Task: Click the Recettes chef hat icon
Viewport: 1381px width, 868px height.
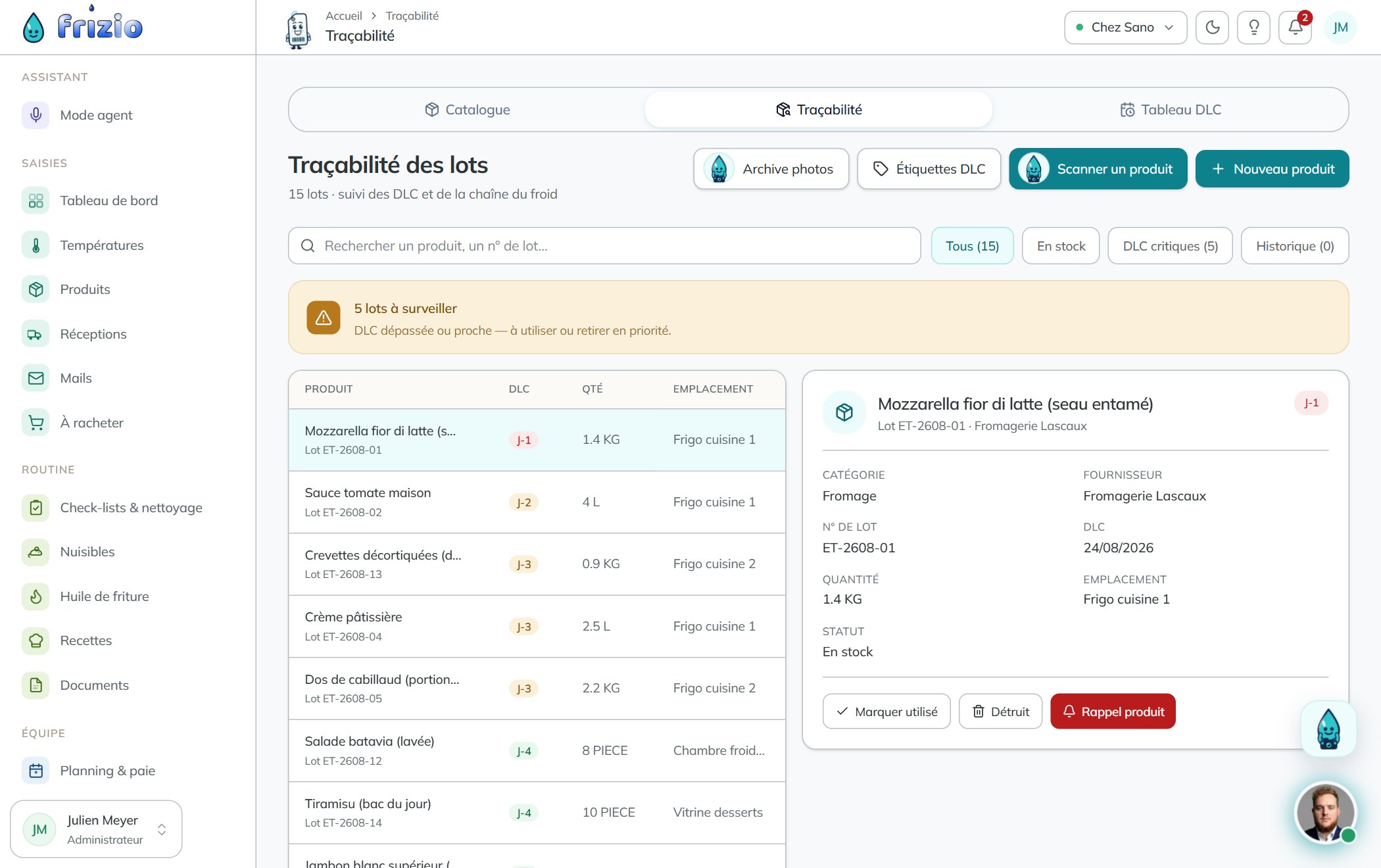Action: click(36, 640)
